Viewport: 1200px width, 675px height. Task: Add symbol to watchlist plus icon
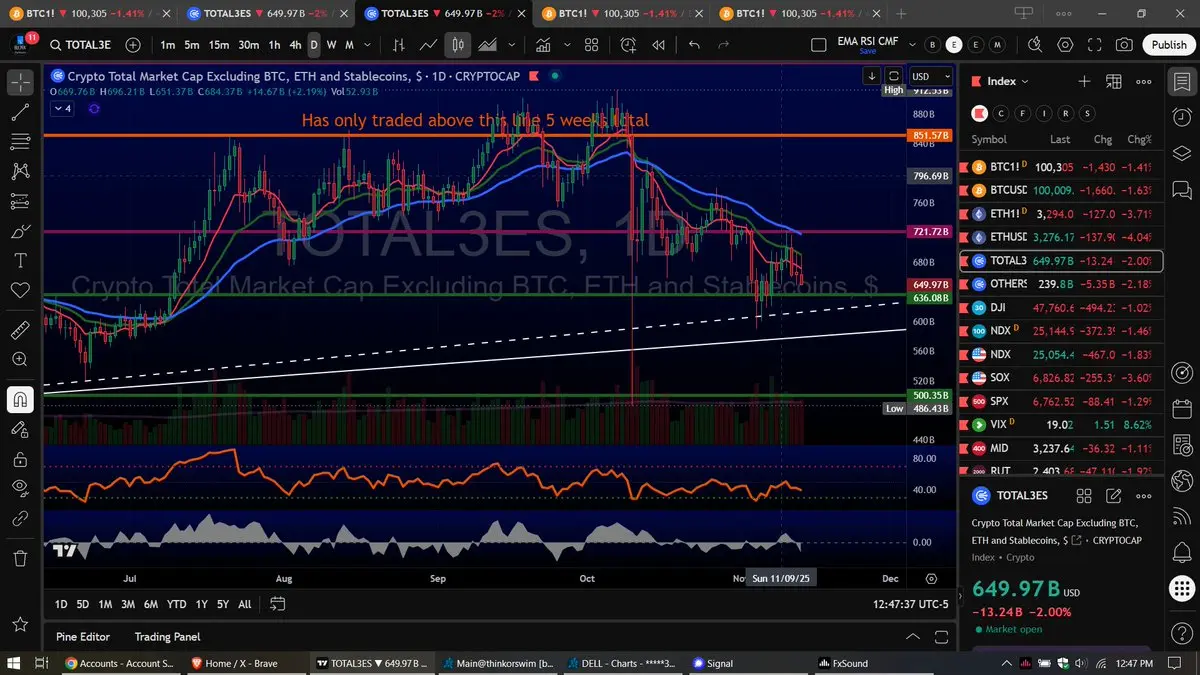tap(1084, 81)
